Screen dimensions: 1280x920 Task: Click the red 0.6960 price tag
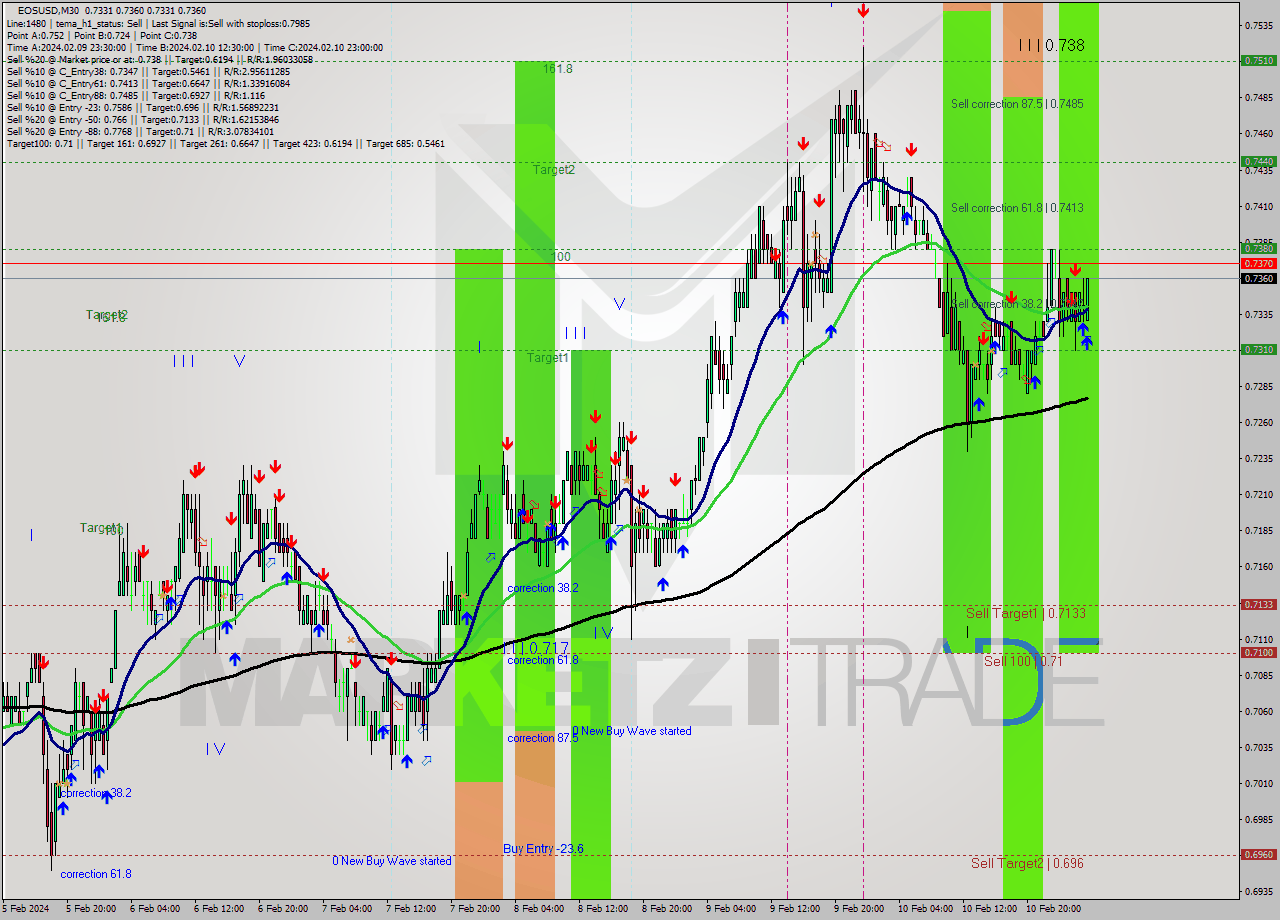(1257, 854)
